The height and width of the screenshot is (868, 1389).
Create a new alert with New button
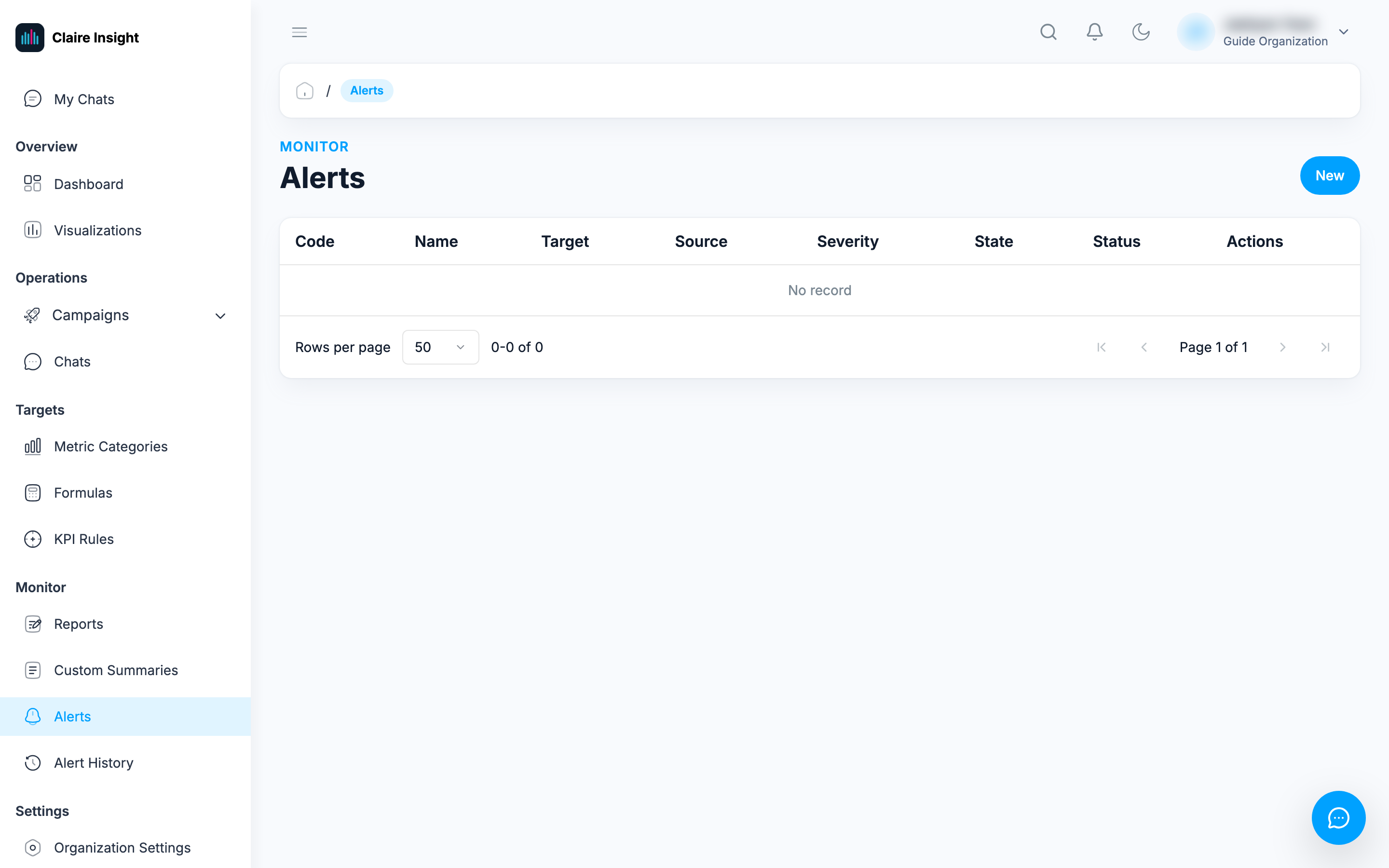(x=1329, y=176)
